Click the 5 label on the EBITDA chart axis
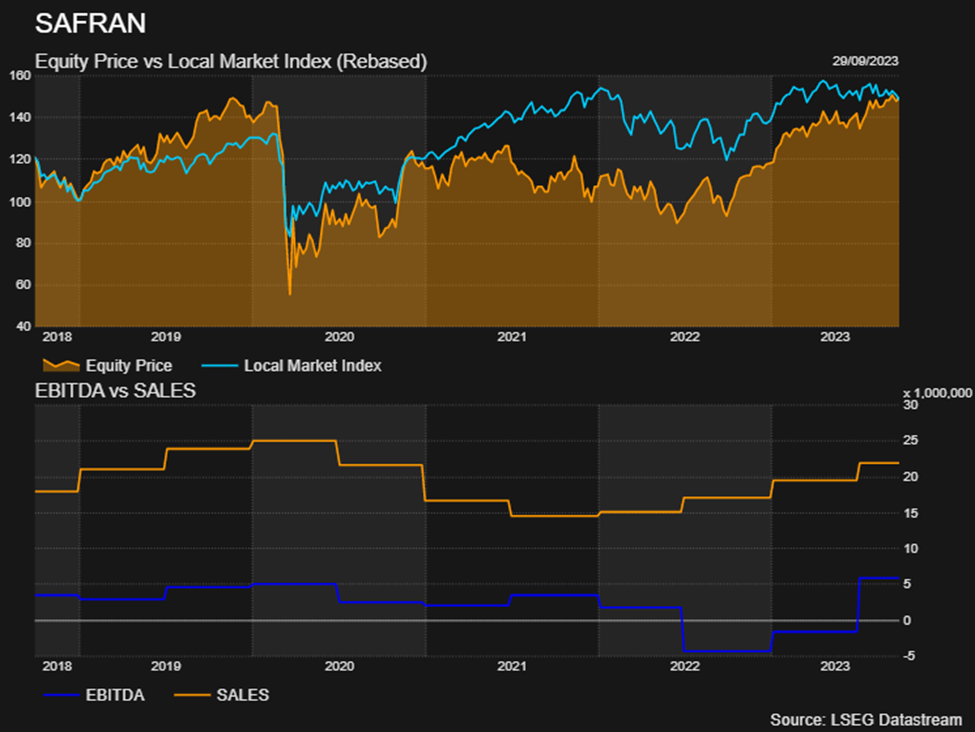Viewport: 975px width, 732px height. pyautogui.click(x=907, y=584)
